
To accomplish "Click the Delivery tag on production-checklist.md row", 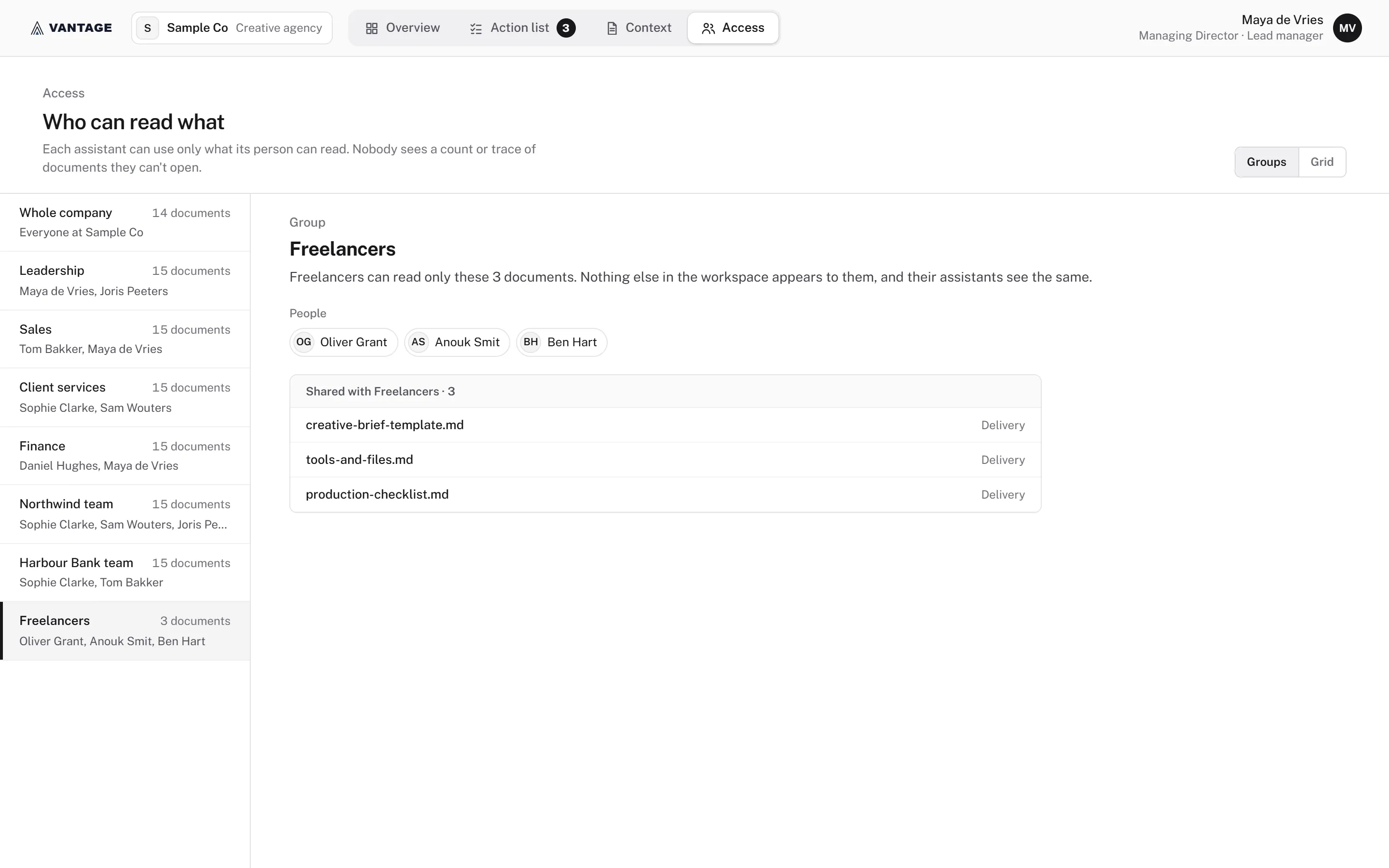I will (1003, 495).
